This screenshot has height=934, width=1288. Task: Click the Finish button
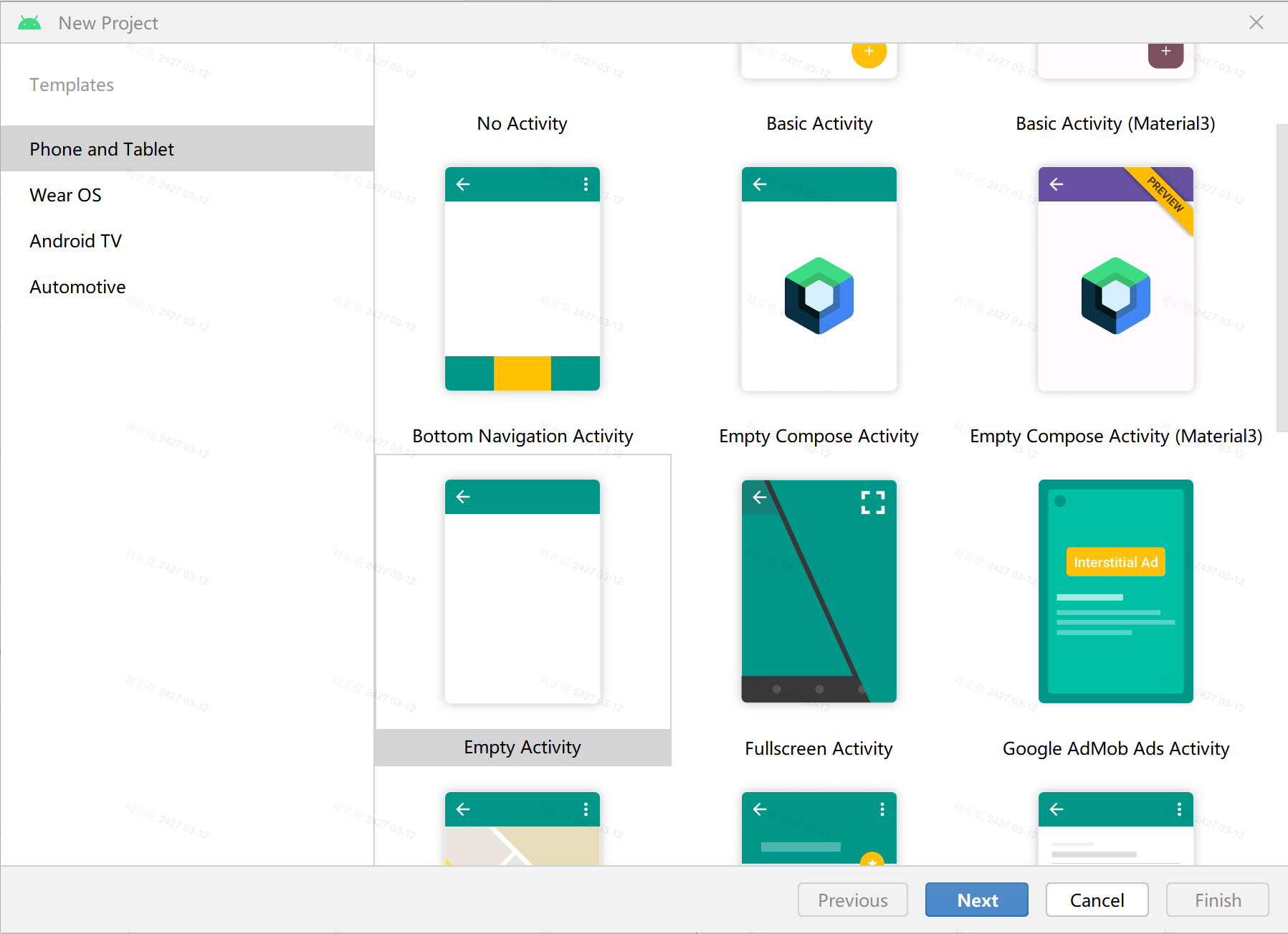(1217, 900)
